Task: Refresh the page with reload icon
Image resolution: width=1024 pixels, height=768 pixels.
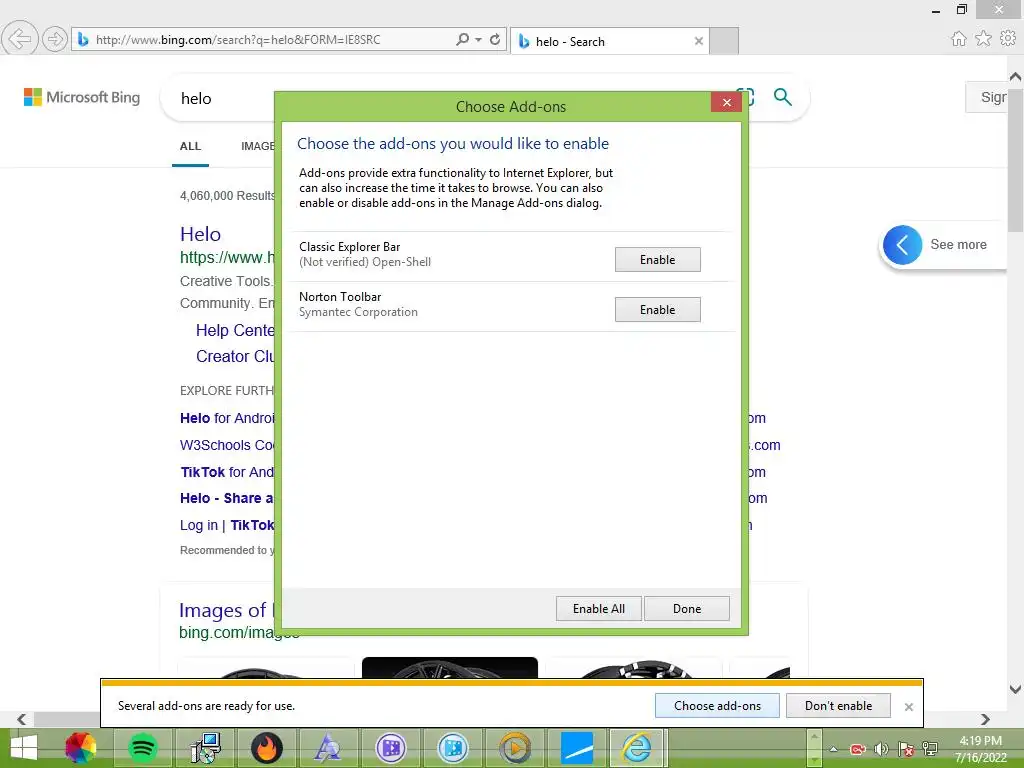Action: coord(495,39)
